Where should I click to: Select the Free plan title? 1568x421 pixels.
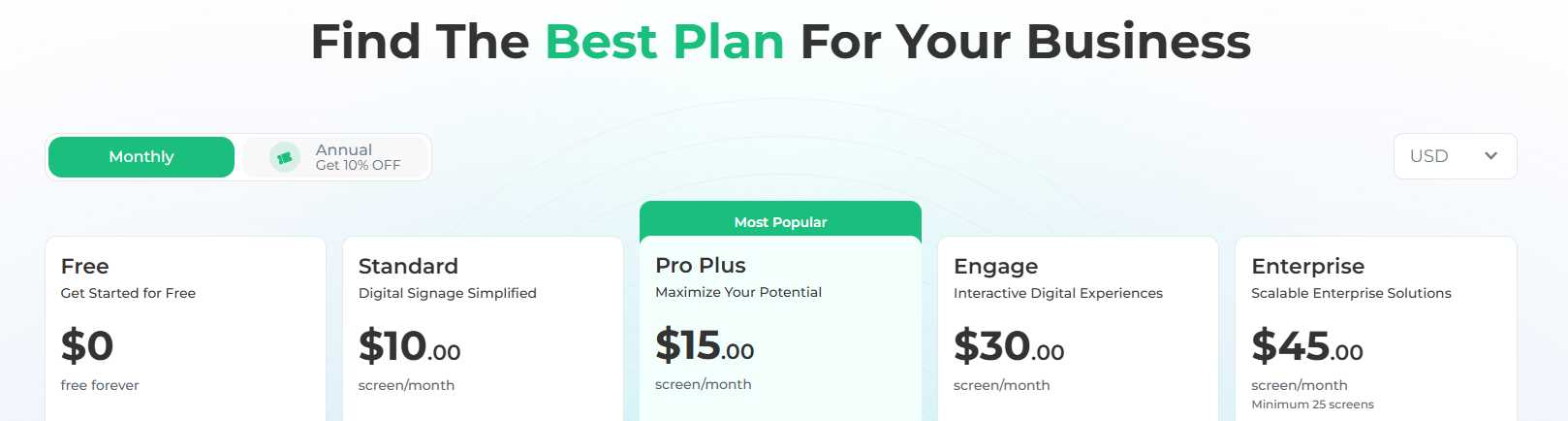click(x=85, y=266)
